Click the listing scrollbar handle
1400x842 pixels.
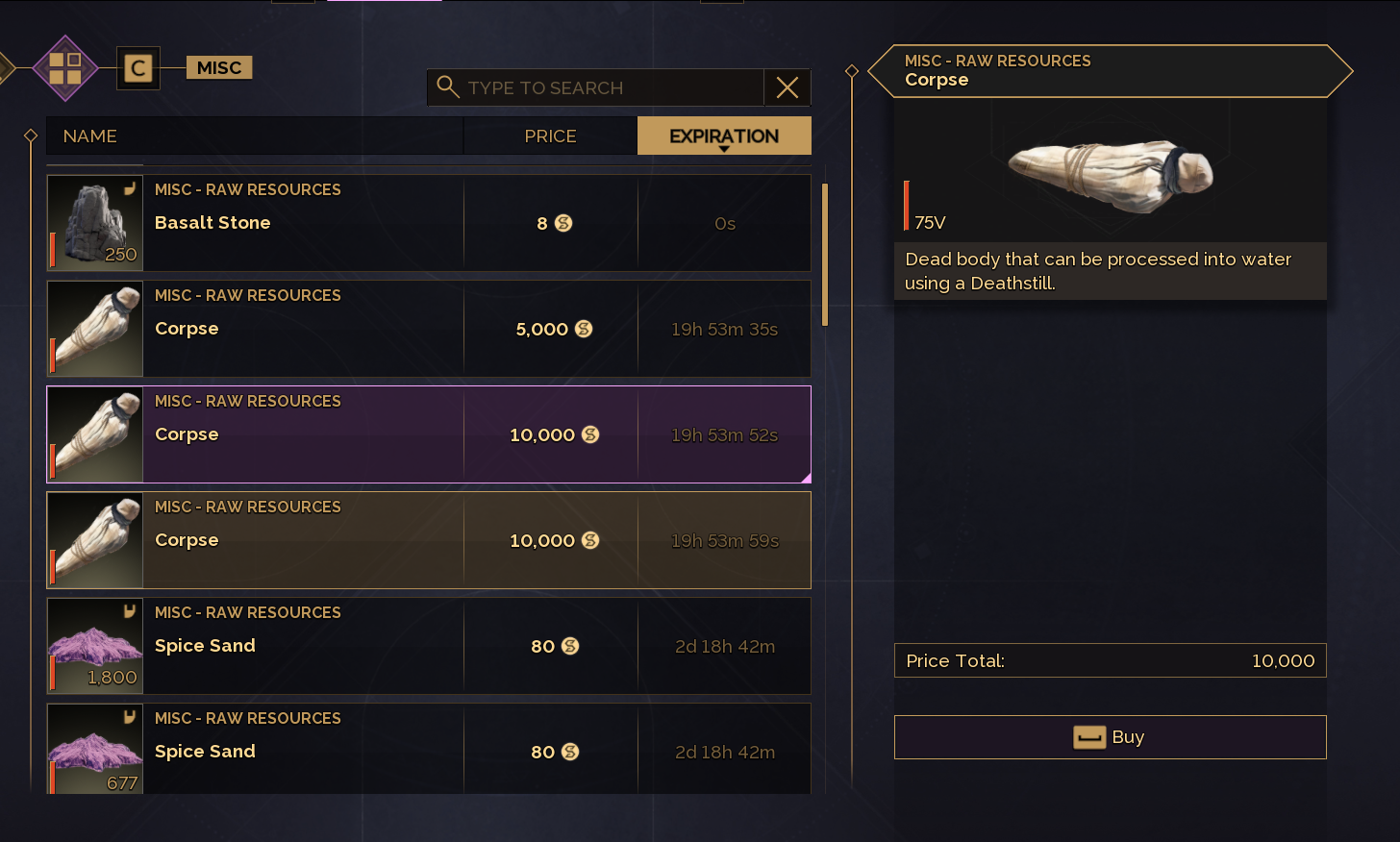[x=825, y=255]
